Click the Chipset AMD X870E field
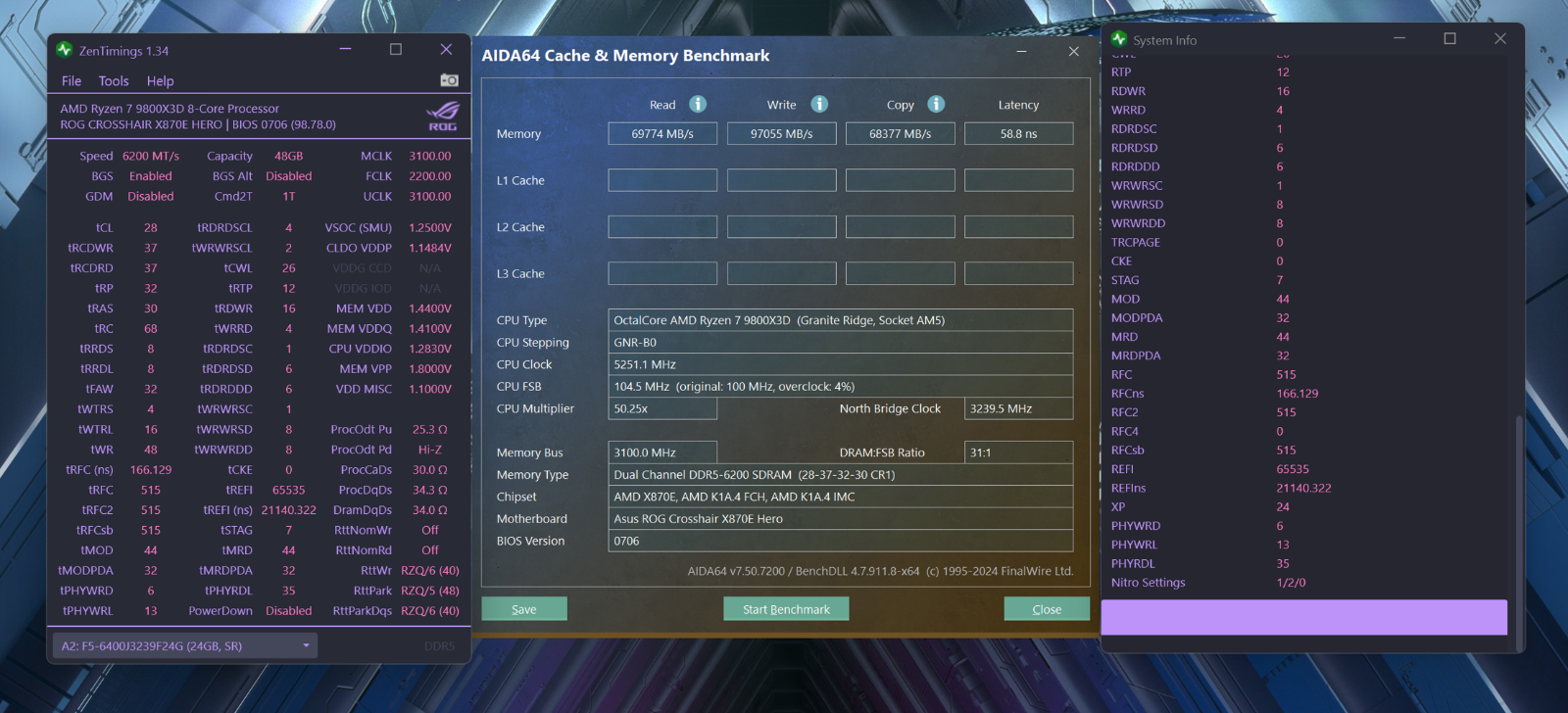 tap(841, 497)
